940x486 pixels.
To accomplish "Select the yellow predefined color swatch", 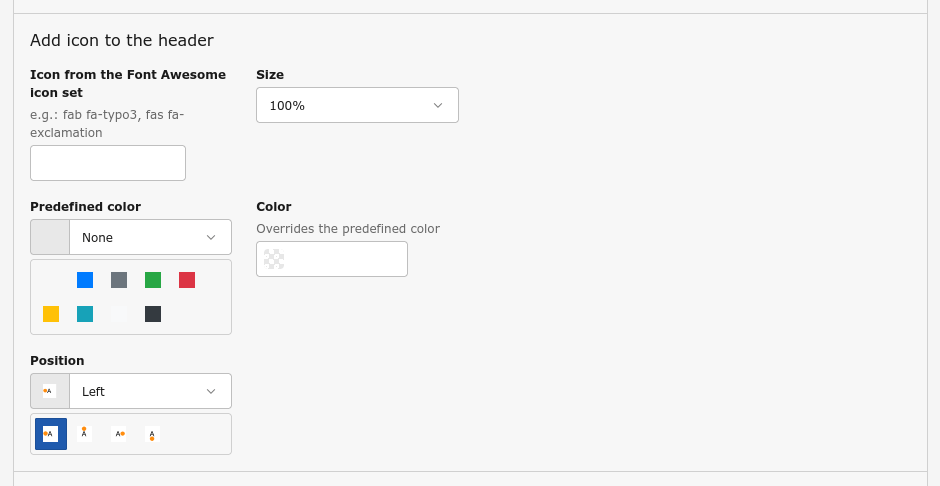I will [51, 314].
